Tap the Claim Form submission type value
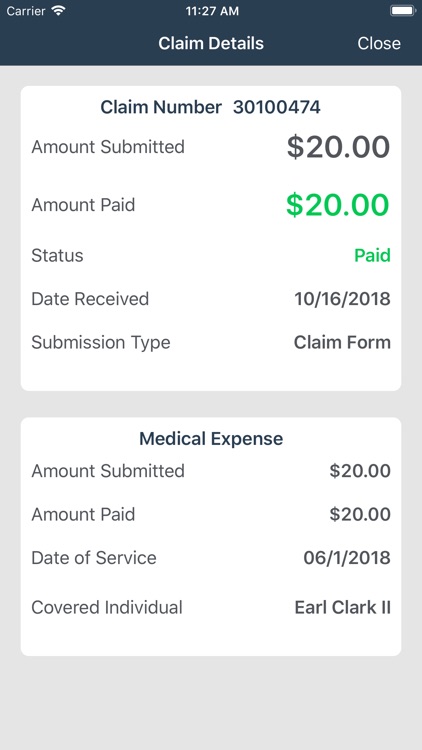422x750 pixels. pyautogui.click(x=342, y=342)
